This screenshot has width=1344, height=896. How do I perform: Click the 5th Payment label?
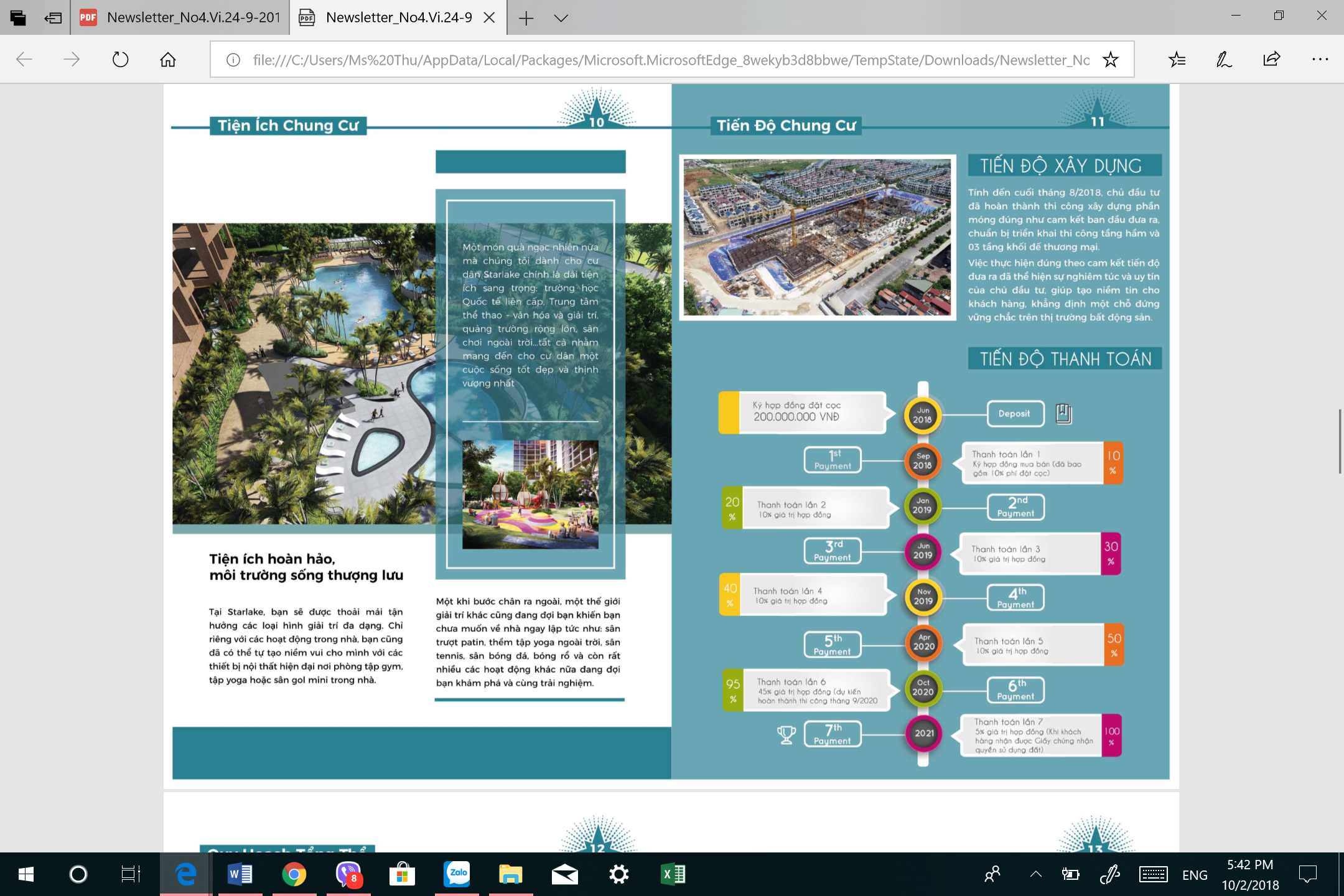tap(833, 645)
